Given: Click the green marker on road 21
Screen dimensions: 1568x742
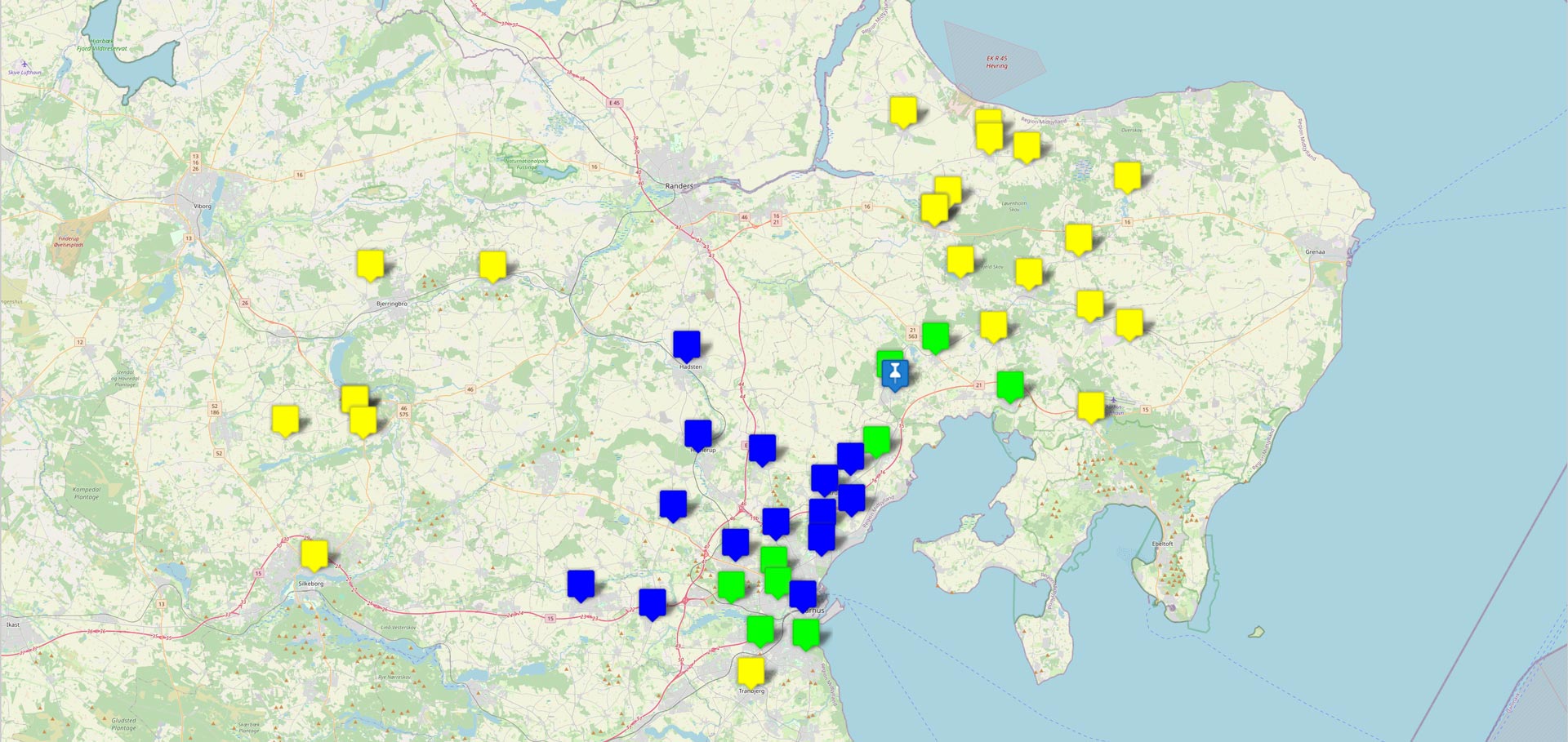Looking at the screenshot, I should (1010, 384).
